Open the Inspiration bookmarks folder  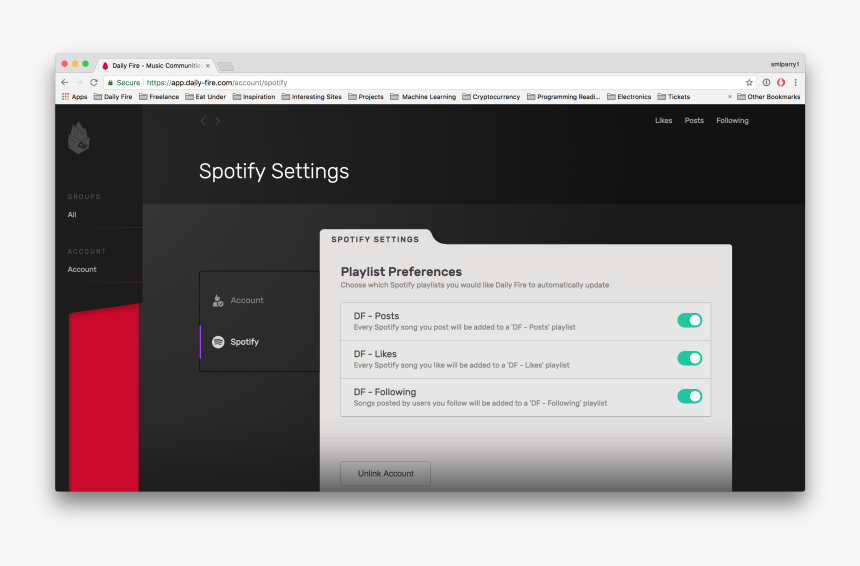tap(254, 97)
